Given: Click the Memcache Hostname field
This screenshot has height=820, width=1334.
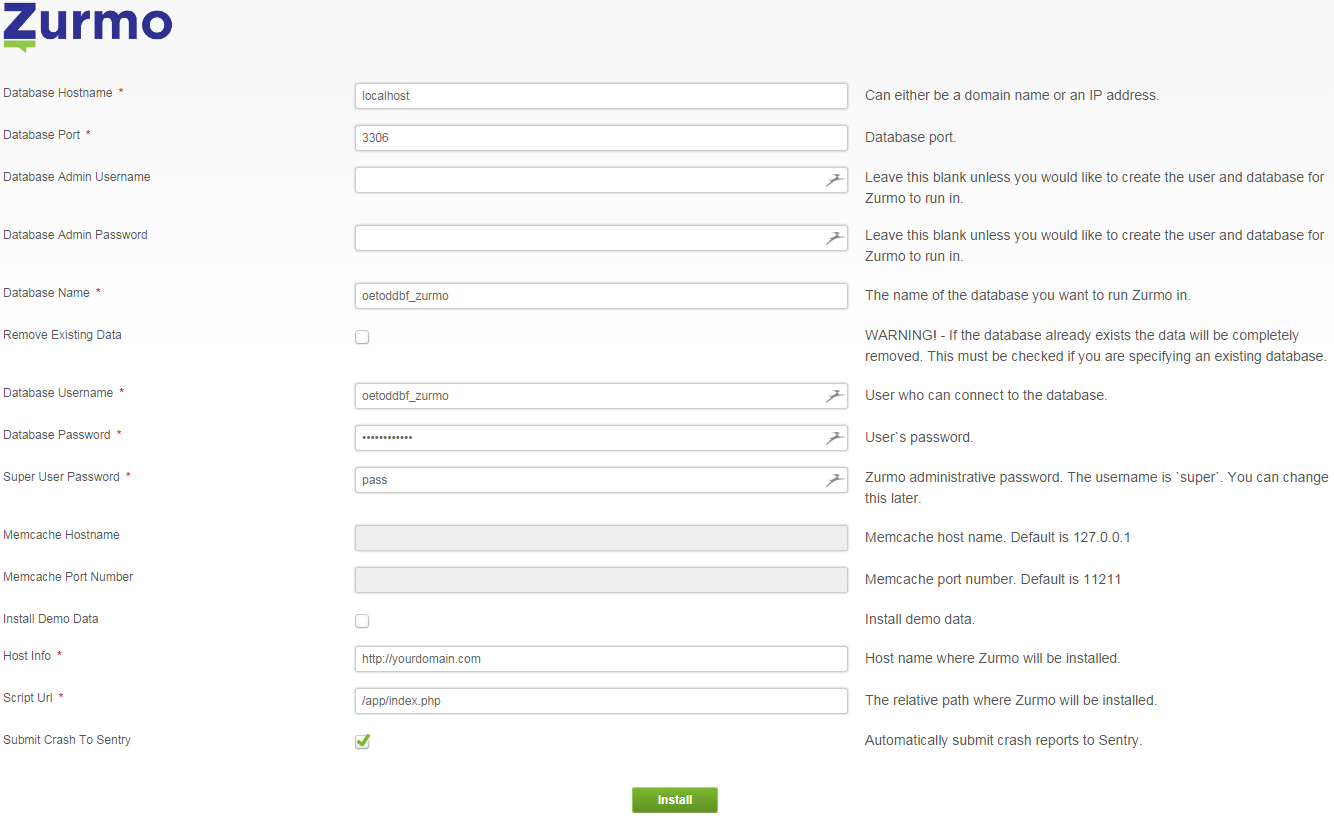Looking at the screenshot, I should click(601, 538).
